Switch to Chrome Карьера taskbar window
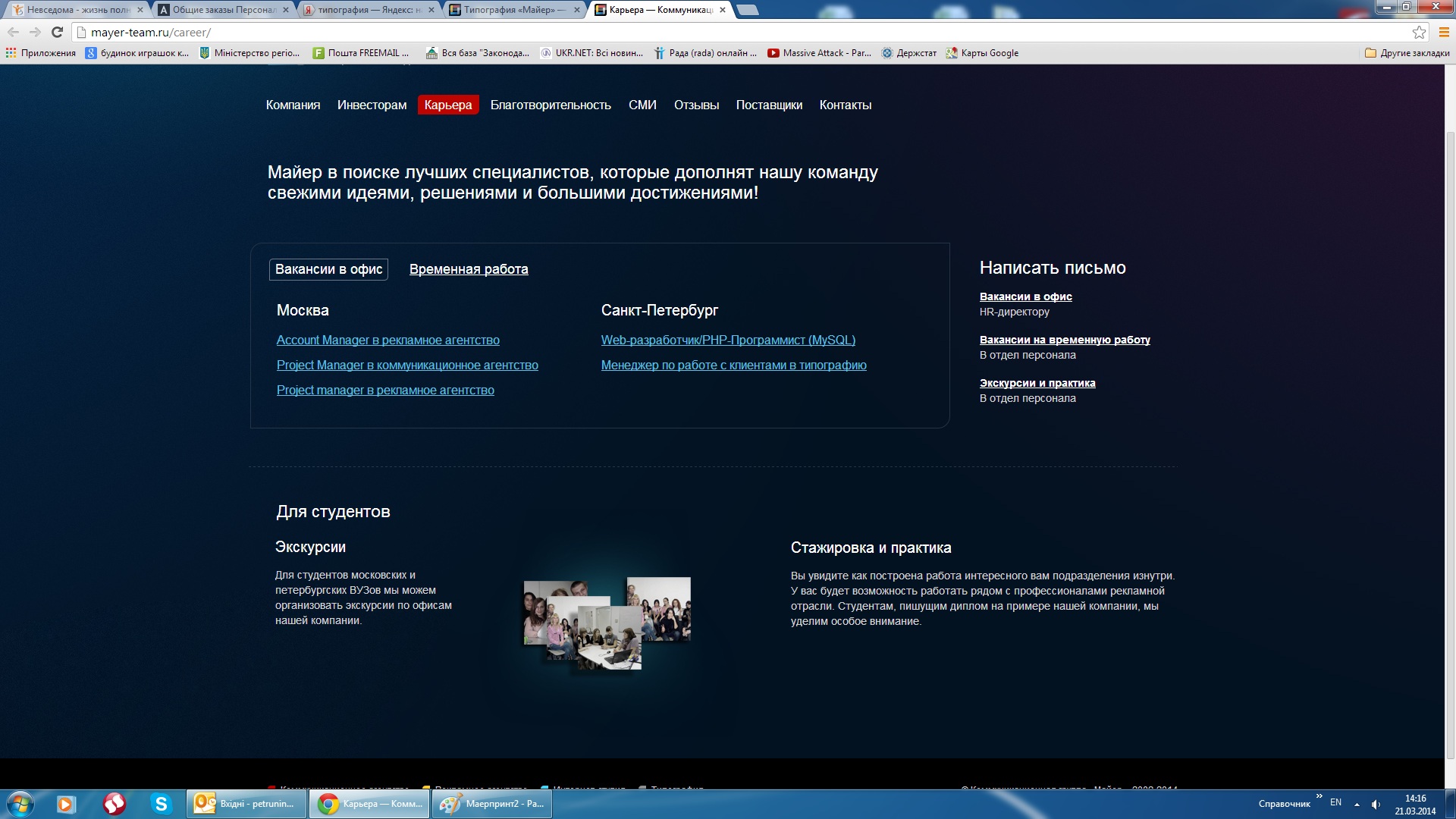1456x819 pixels. pyautogui.click(x=369, y=804)
